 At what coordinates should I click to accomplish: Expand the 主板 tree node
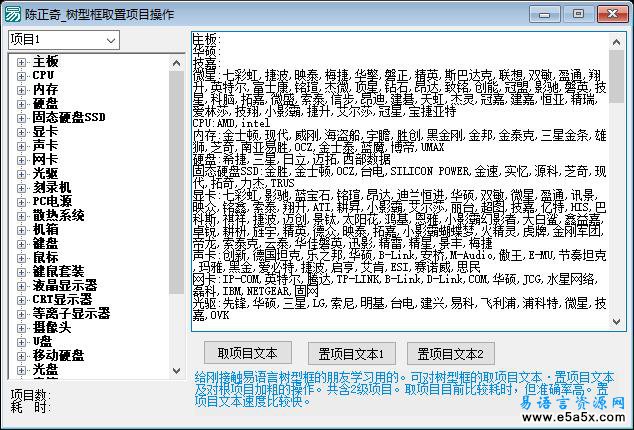(21, 62)
